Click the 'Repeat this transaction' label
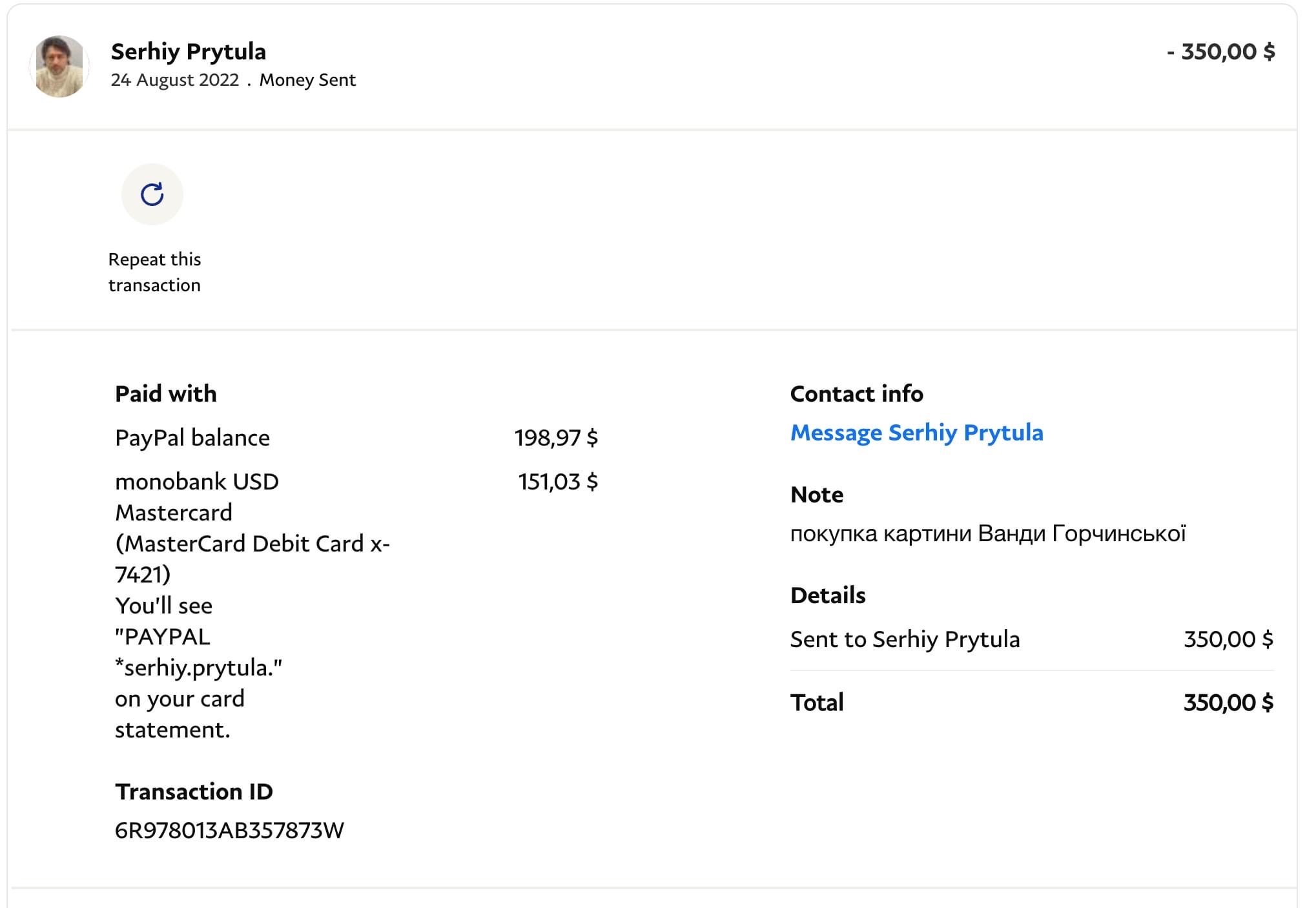 point(154,272)
